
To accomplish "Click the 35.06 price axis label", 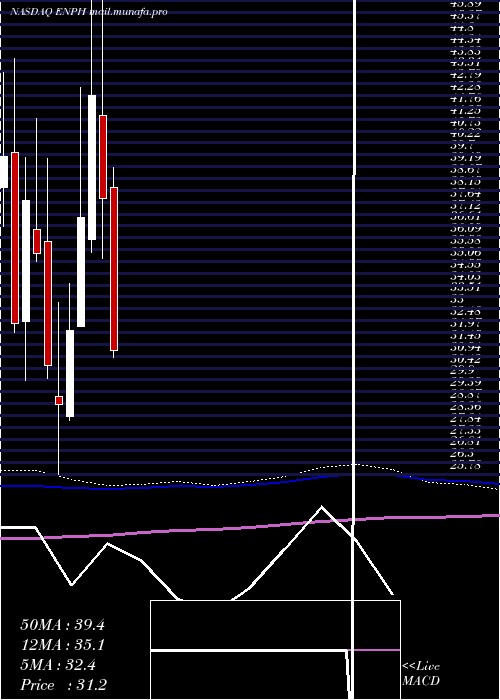I will tap(466, 253).
